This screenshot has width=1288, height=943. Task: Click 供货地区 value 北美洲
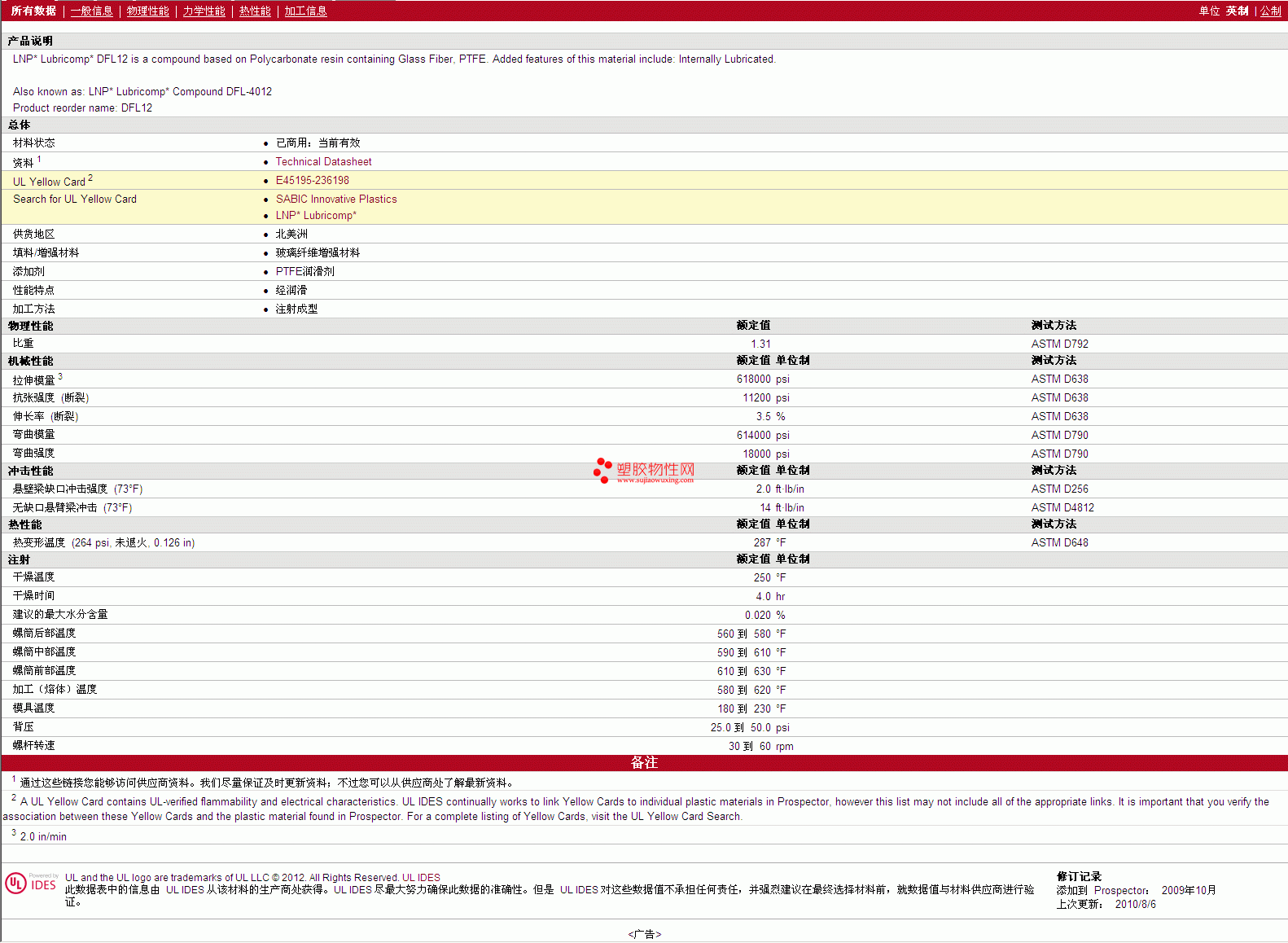coord(291,234)
